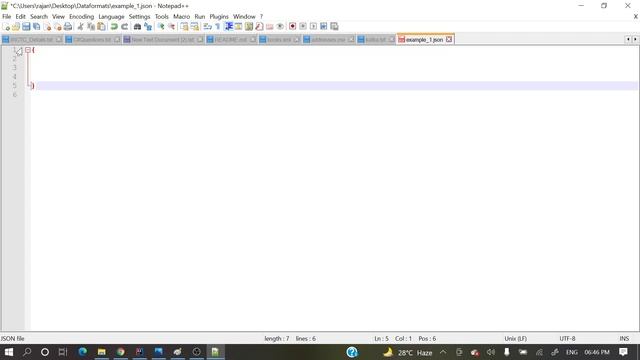Toggle file monitoring with the eye icon
Image resolution: width=640 pixels, height=360 pixels.
(x=280, y=27)
